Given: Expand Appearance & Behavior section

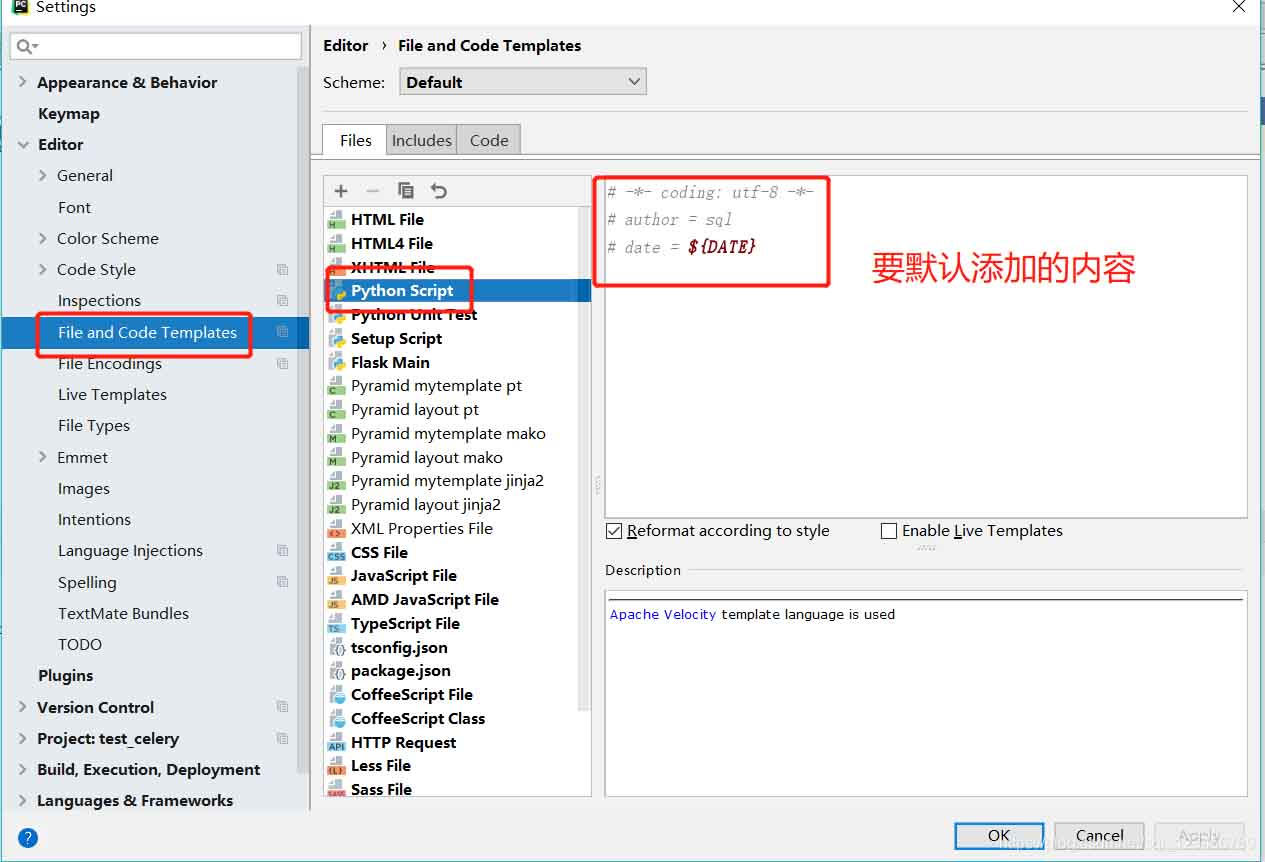Looking at the screenshot, I should point(23,82).
